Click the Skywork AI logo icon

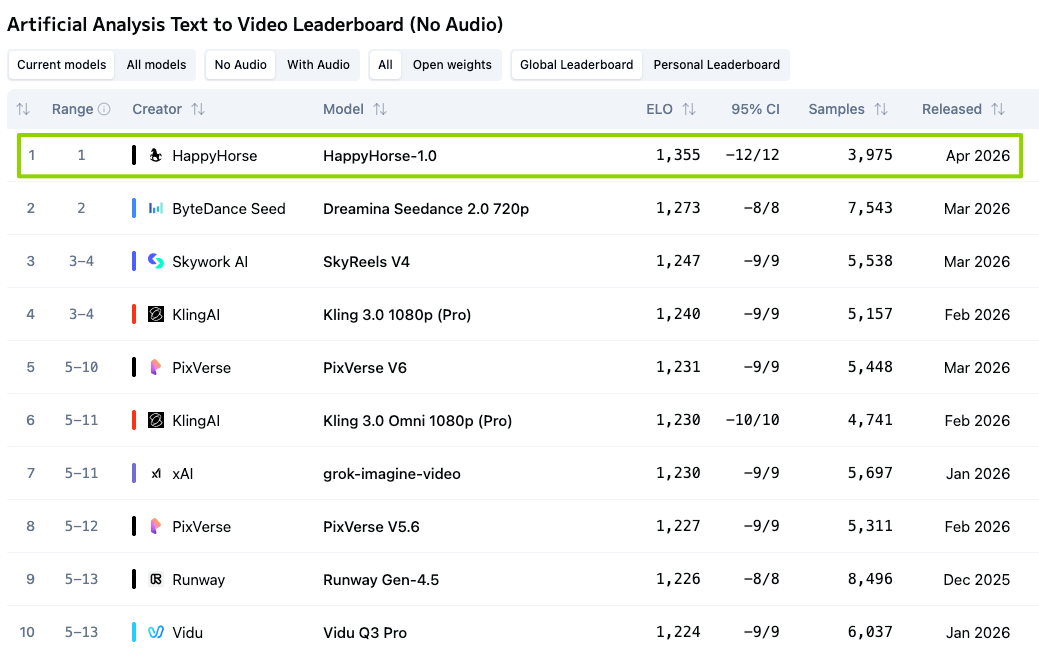[x=155, y=261]
